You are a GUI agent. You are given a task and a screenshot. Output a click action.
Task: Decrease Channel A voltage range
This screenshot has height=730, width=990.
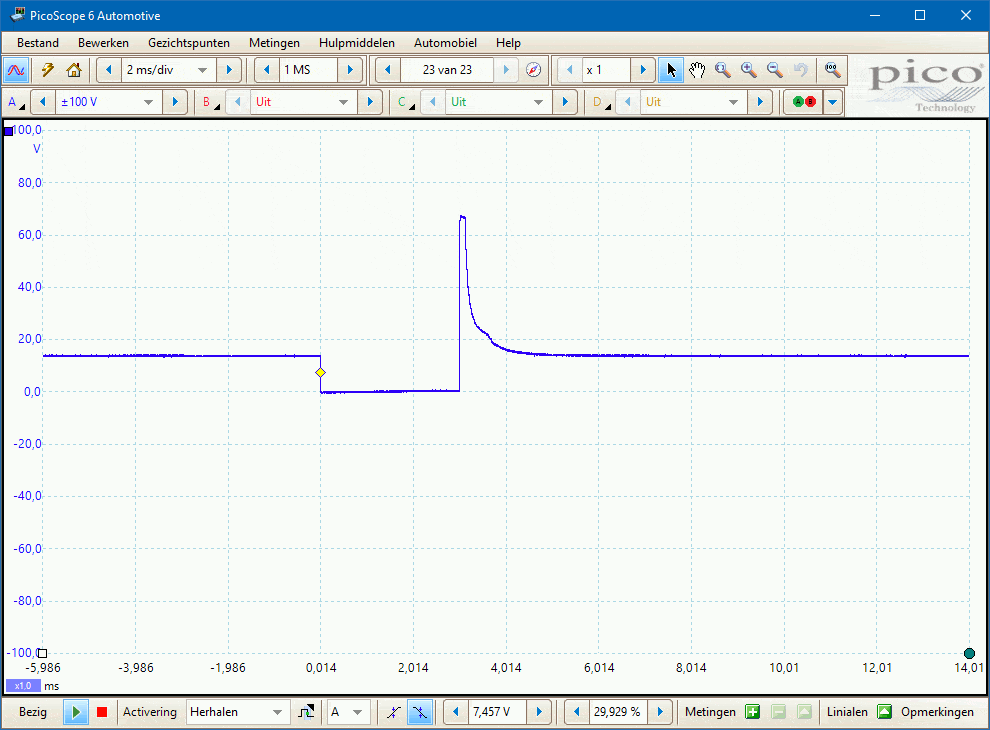pyautogui.click(x=43, y=102)
